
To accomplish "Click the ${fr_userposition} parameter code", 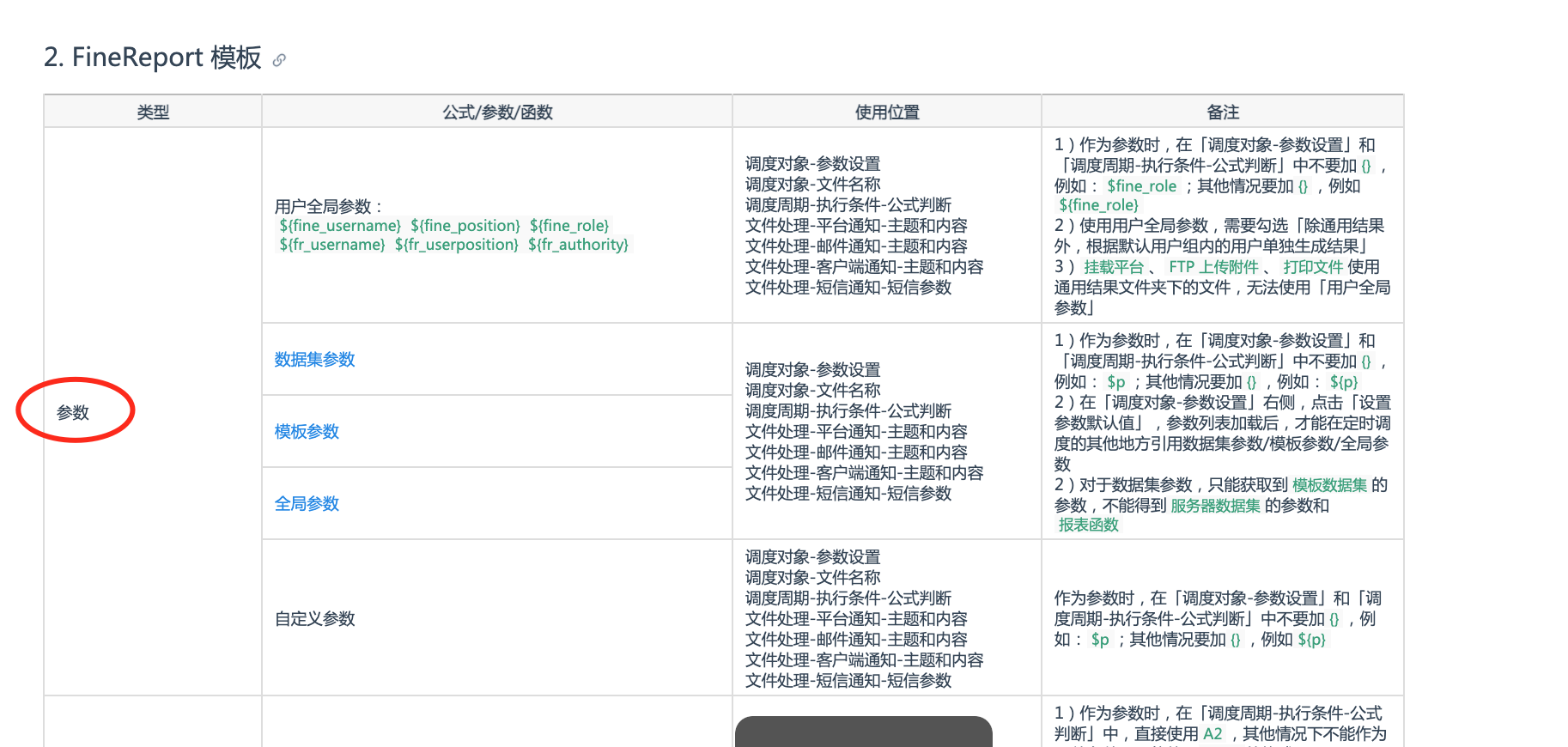I will [457, 245].
